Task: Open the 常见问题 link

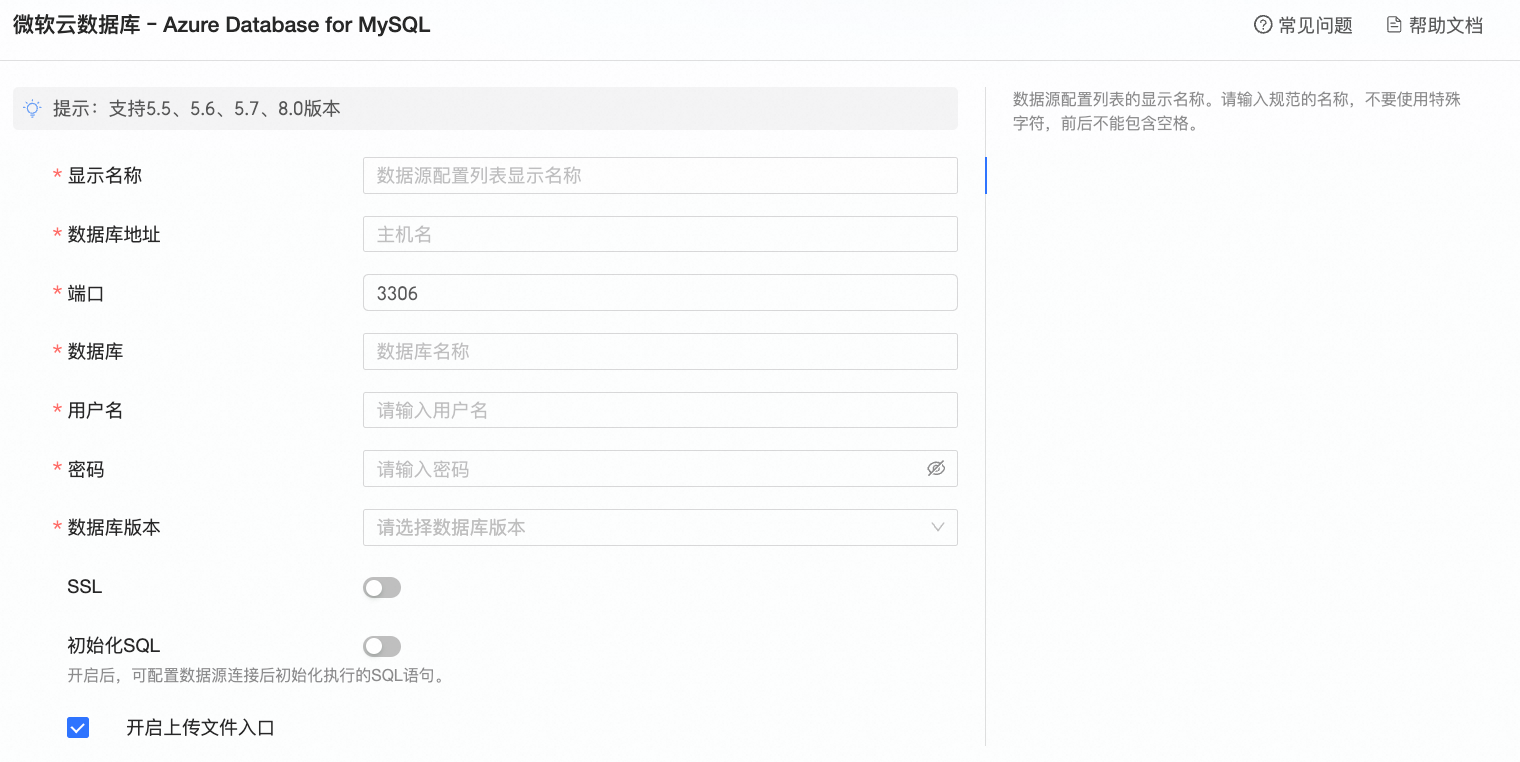Action: pos(1303,25)
